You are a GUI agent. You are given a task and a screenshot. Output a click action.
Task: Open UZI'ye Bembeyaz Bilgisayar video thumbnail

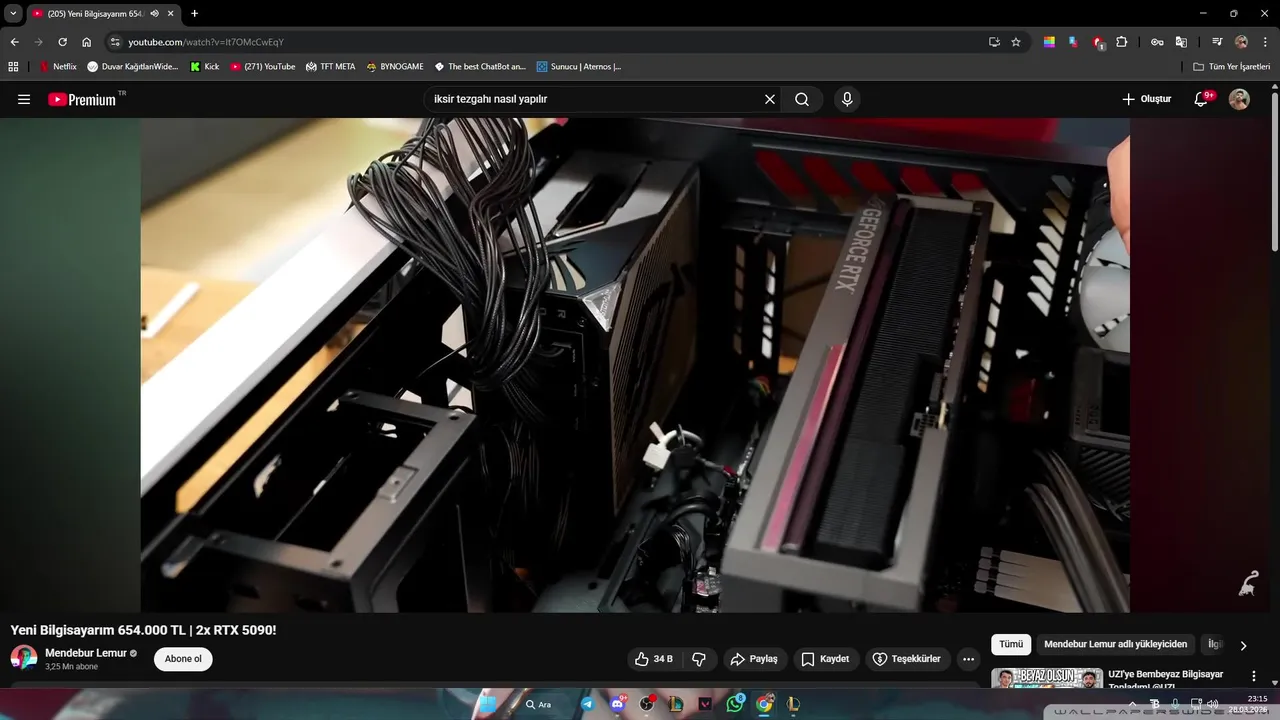[x=1047, y=678]
